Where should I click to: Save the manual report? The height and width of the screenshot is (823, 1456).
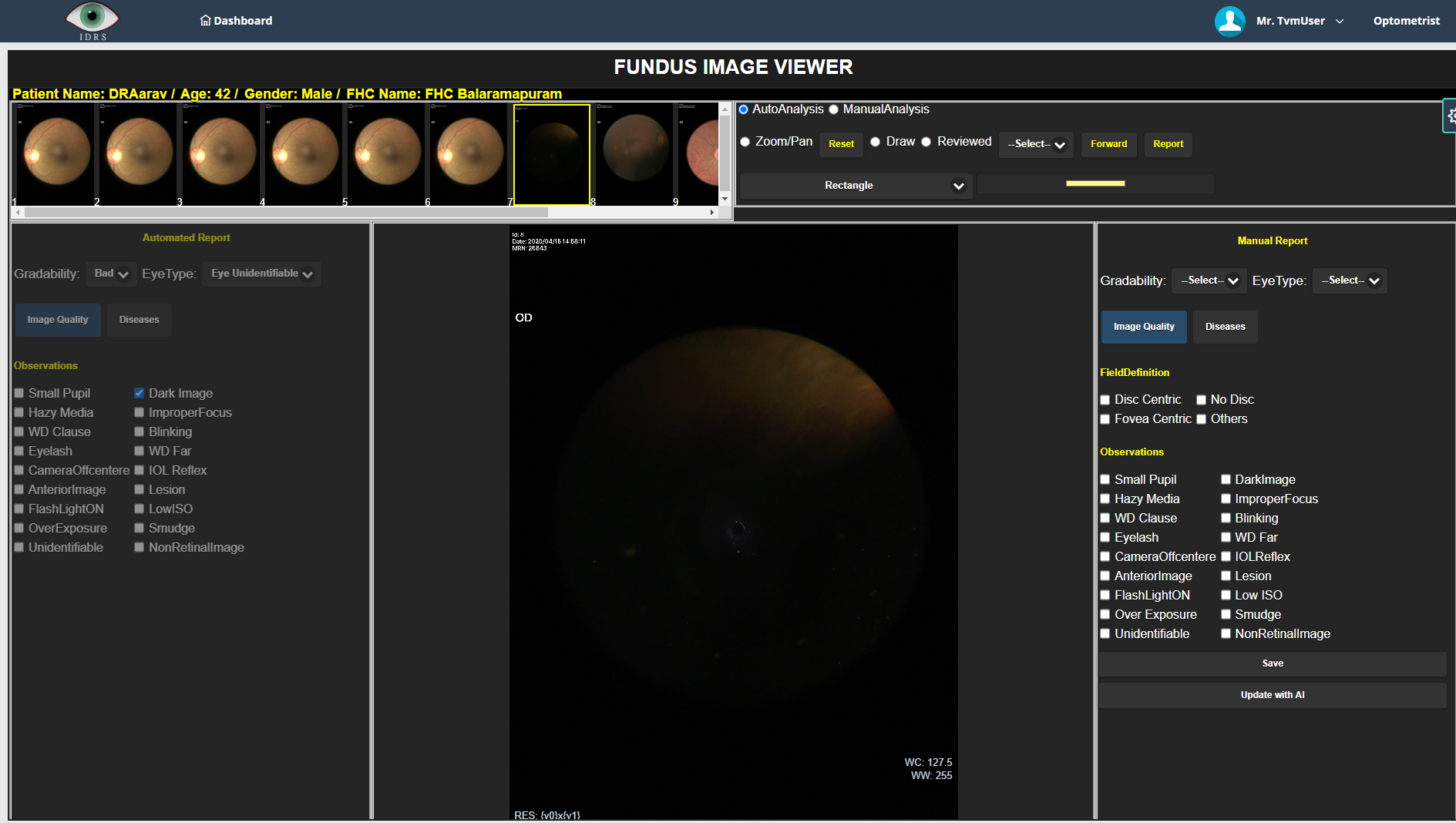click(x=1273, y=663)
